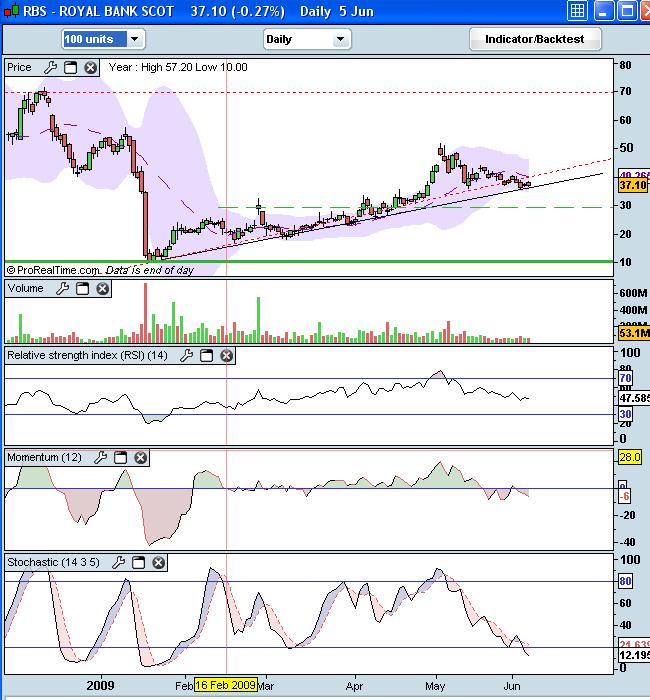The width and height of the screenshot is (650, 700).
Task: Click the Jun label on the time axis
Action: [x=512, y=686]
